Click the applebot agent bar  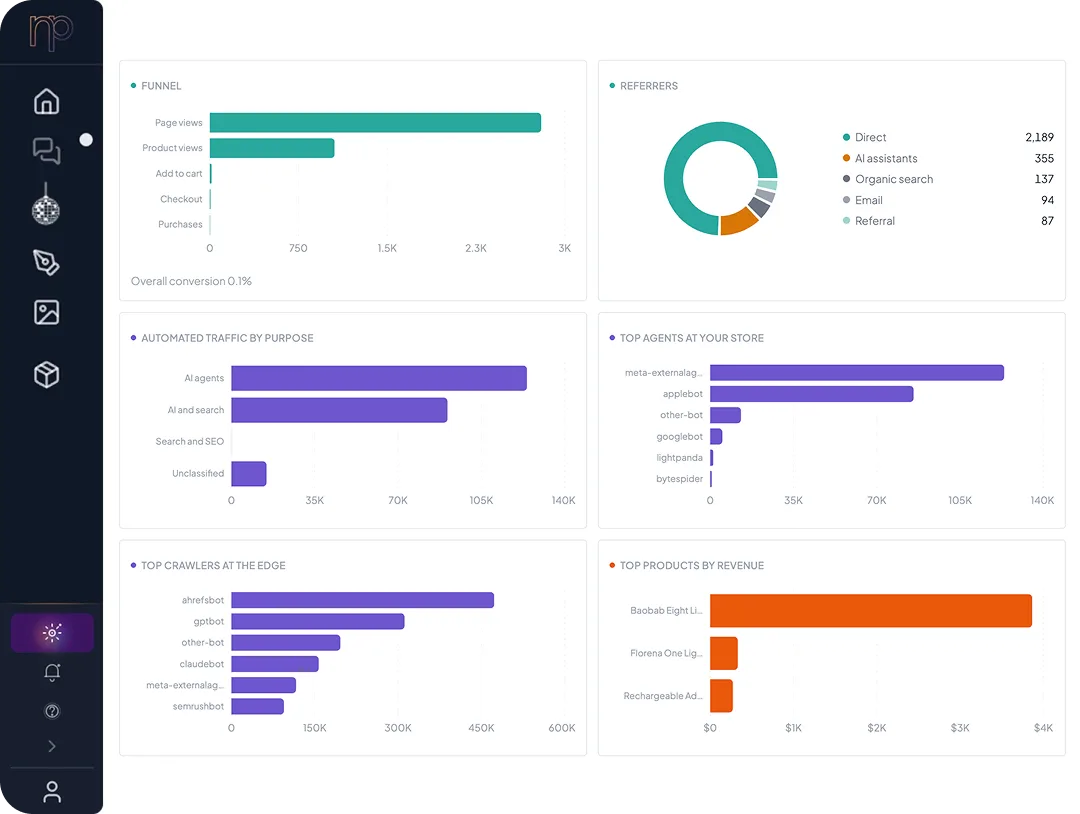[811, 394]
